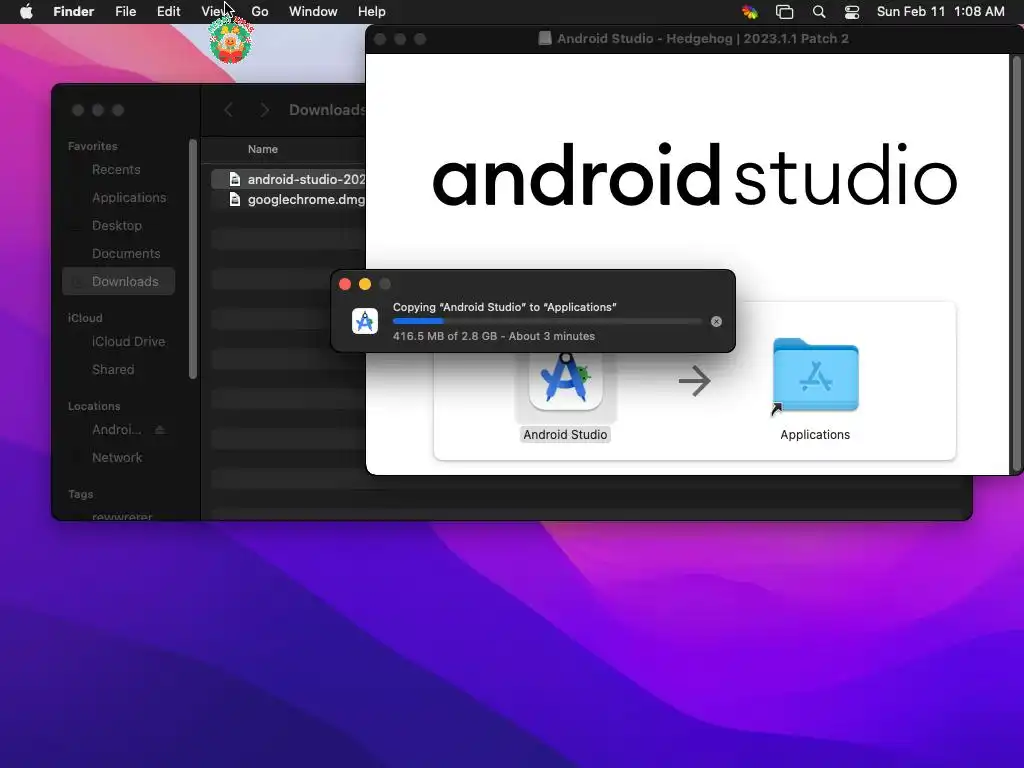Select the Android Studio volume in Locations
Screen dimensions: 1024x768
pyautogui.click(x=116, y=430)
